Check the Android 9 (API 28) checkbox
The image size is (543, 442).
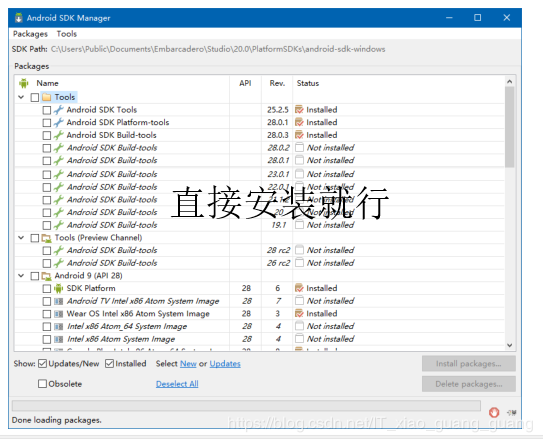(x=35, y=276)
